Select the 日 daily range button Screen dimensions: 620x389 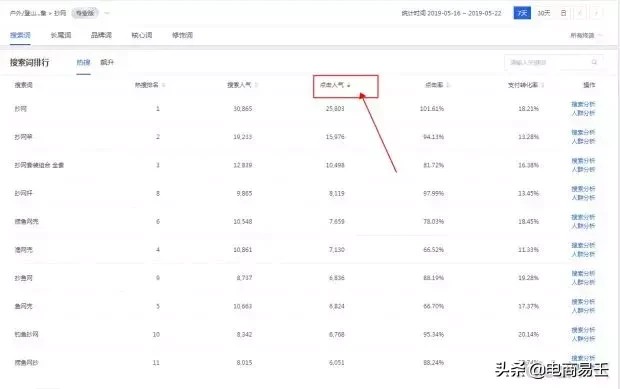[x=563, y=13]
